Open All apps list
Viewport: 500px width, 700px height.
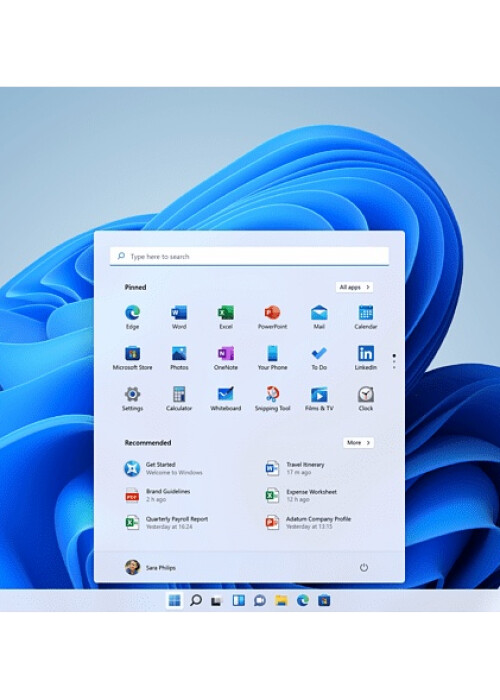[x=354, y=287]
